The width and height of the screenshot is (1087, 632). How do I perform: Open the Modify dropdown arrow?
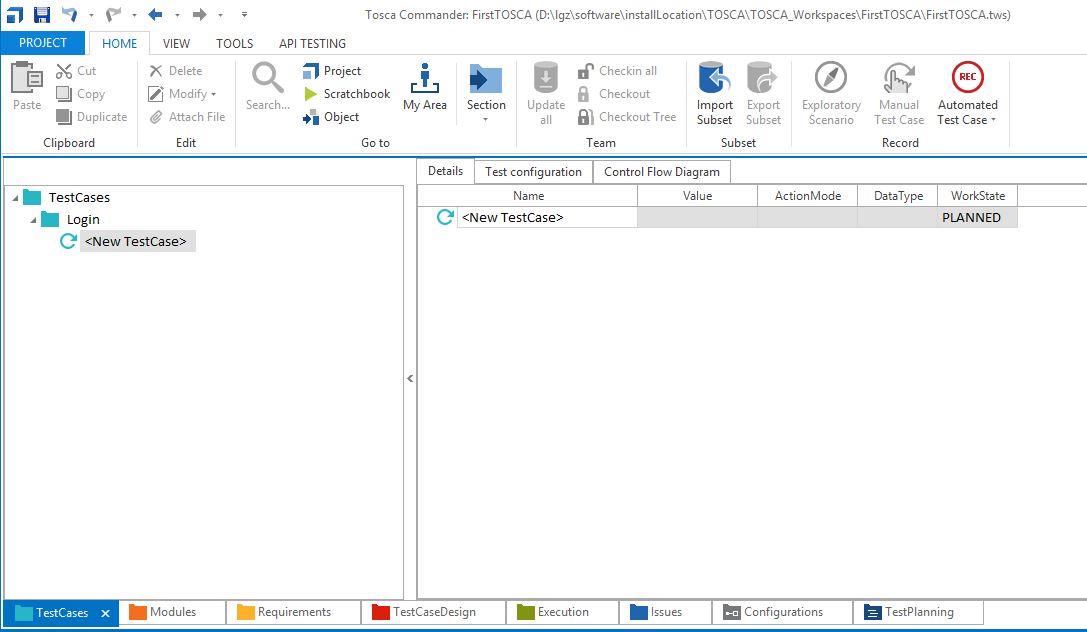214,94
